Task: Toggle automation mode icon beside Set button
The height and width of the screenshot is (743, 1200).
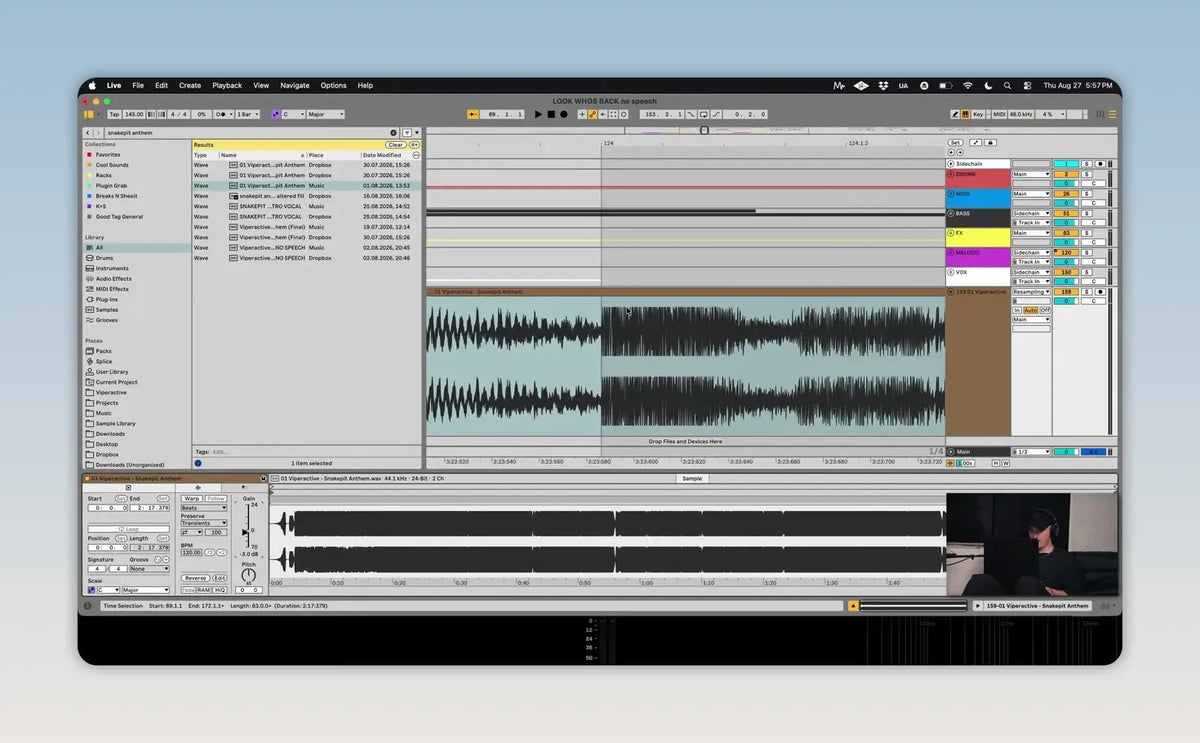Action: coord(976,143)
